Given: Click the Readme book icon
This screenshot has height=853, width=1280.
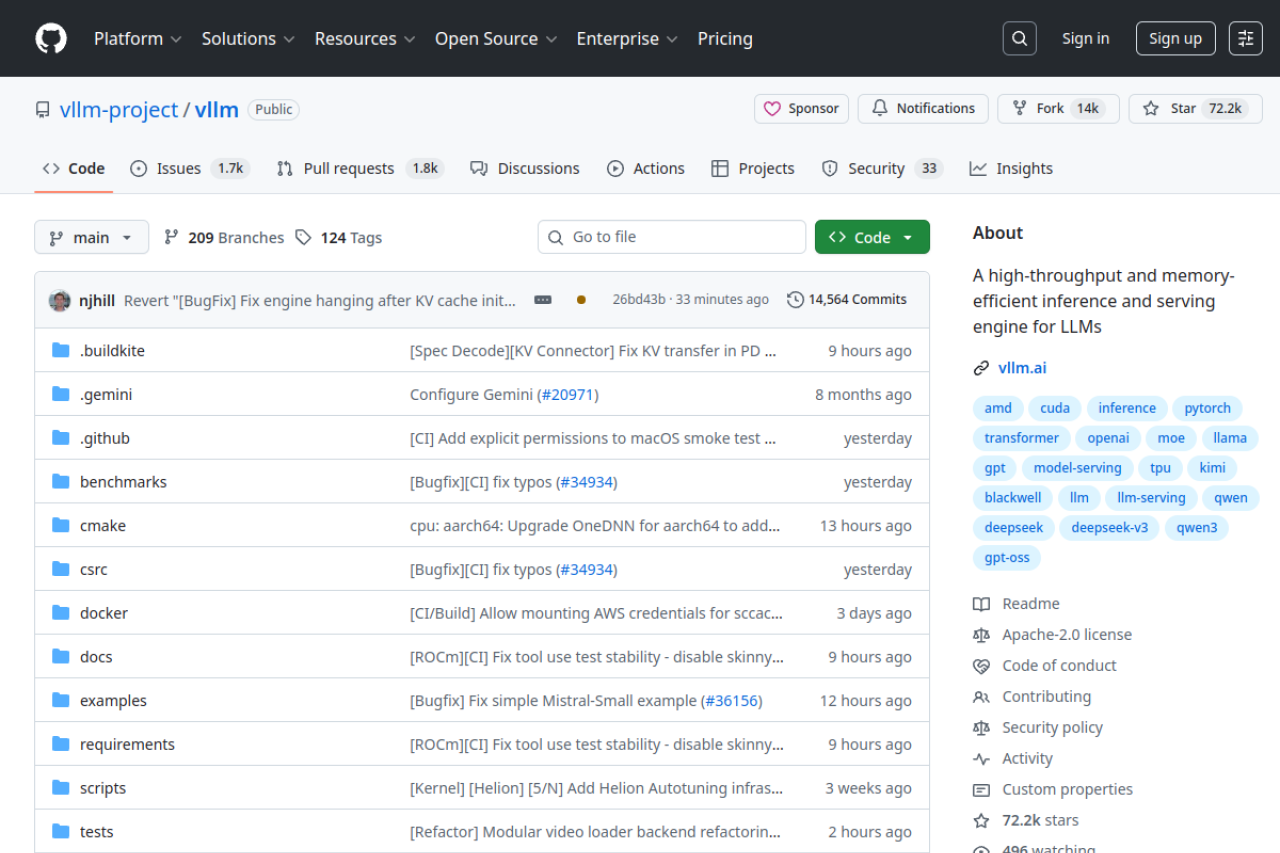Looking at the screenshot, I should 981,603.
